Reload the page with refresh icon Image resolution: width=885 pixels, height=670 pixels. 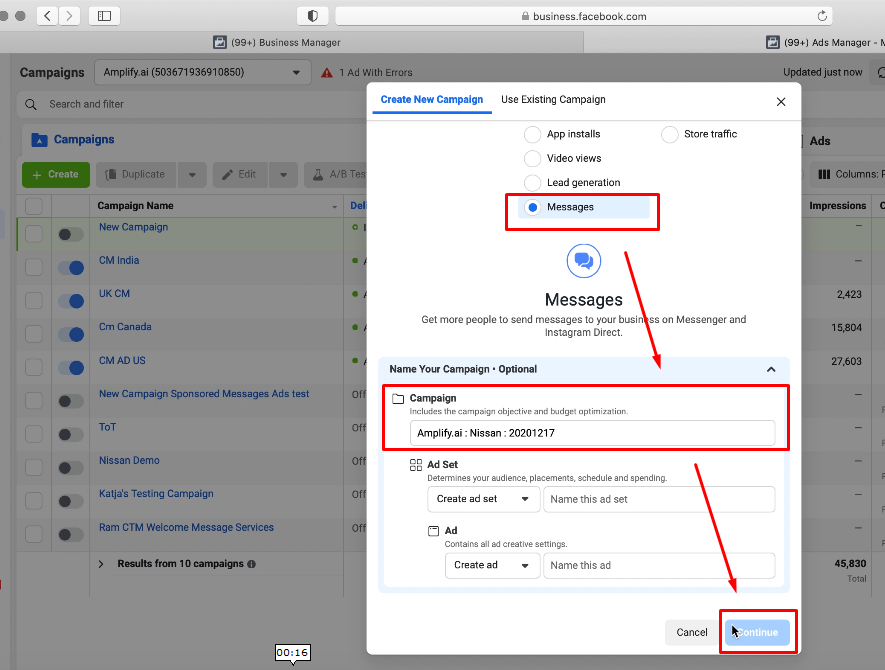[822, 16]
